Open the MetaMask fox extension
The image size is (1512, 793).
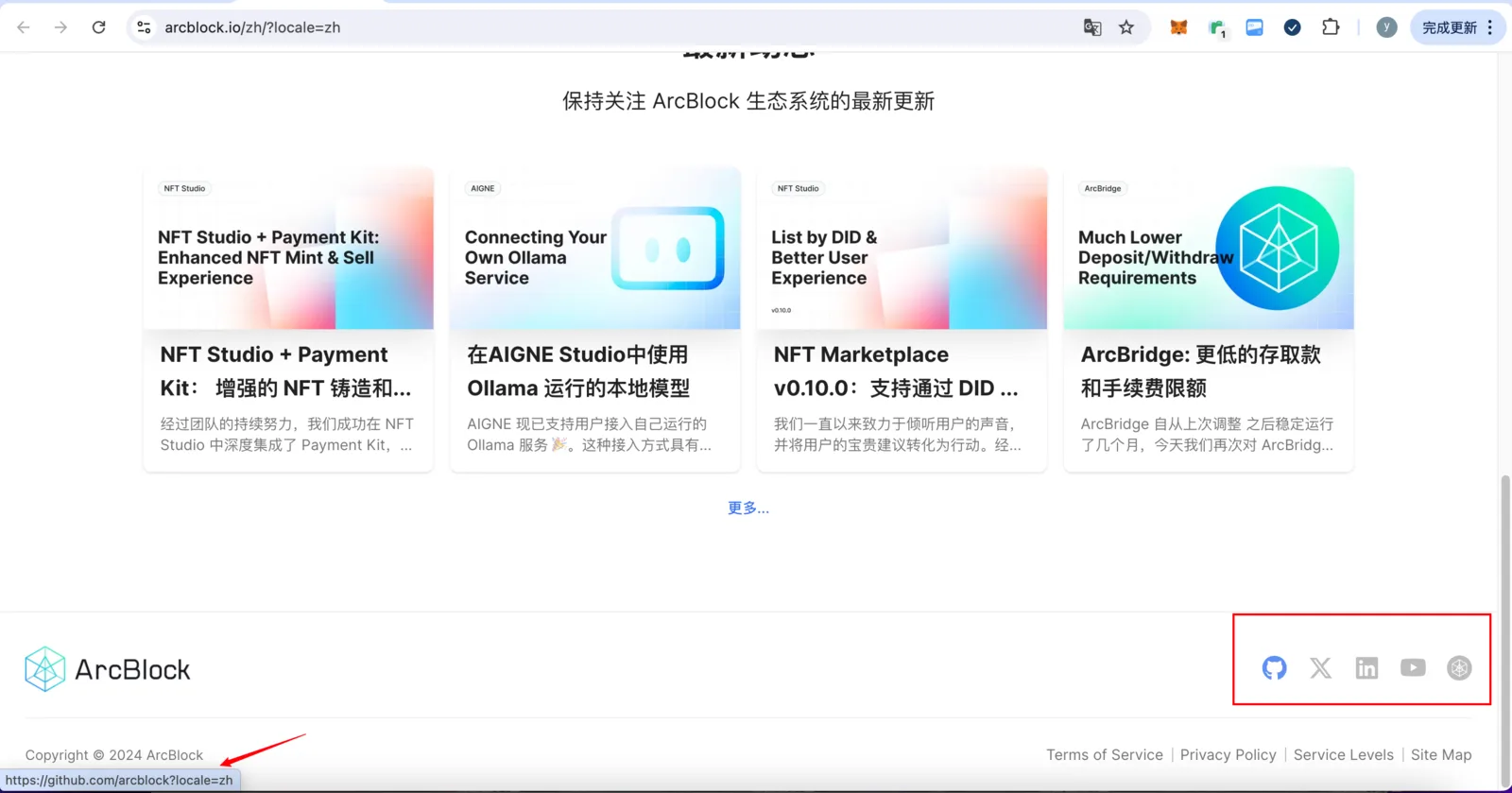coord(1178,27)
